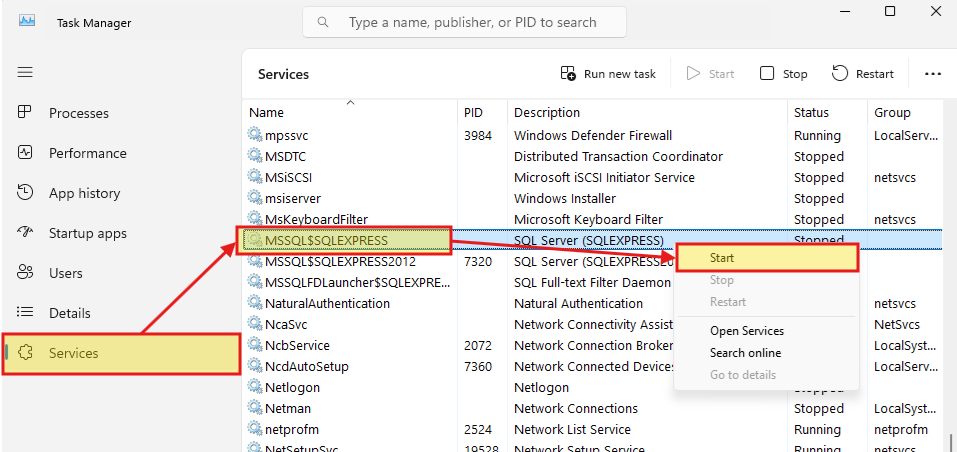The width and height of the screenshot is (957, 452).
Task: Click PID 3984 cell
Action: tap(478, 135)
